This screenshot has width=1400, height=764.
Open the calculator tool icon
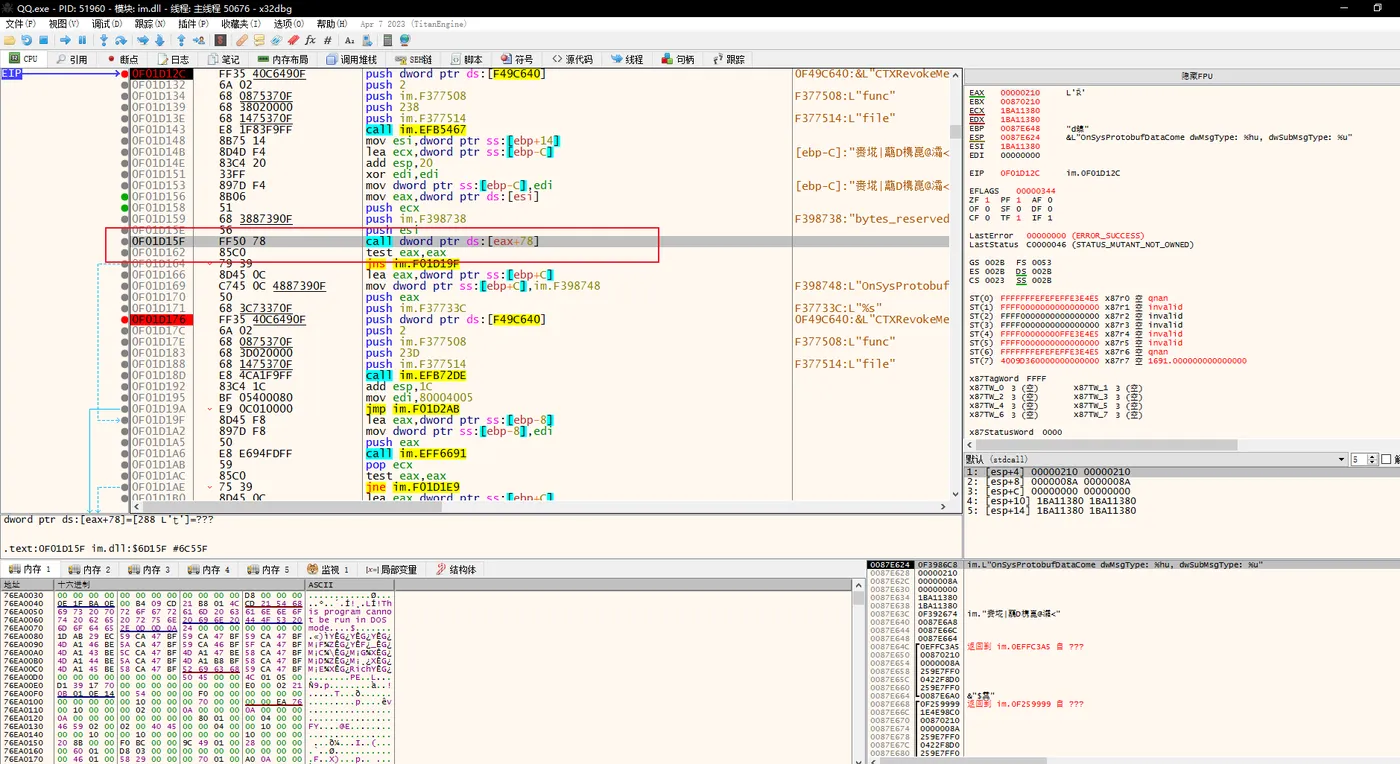(387, 41)
